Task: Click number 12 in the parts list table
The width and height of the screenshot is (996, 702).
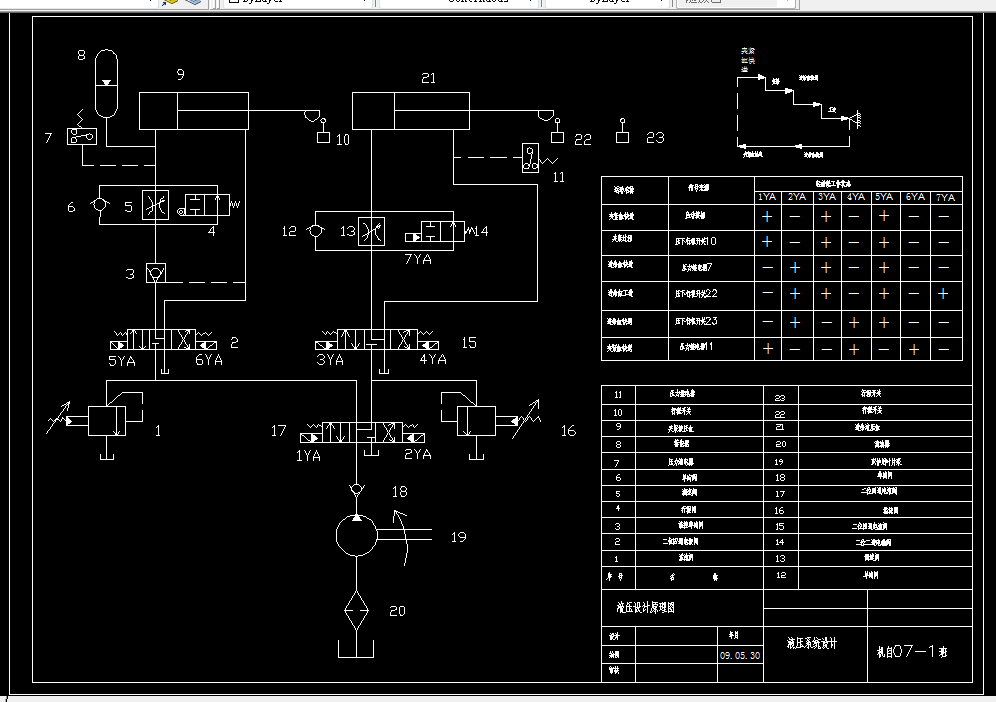Action: coord(781,575)
